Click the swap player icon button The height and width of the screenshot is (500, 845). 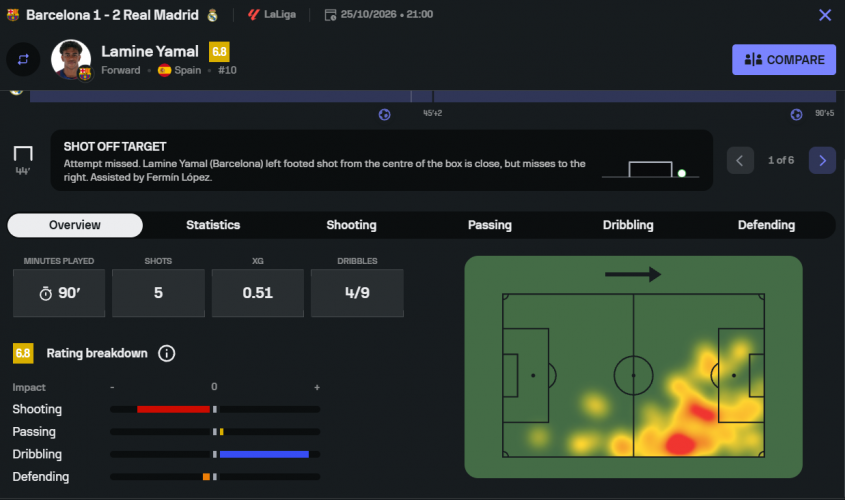pos(23,59)
